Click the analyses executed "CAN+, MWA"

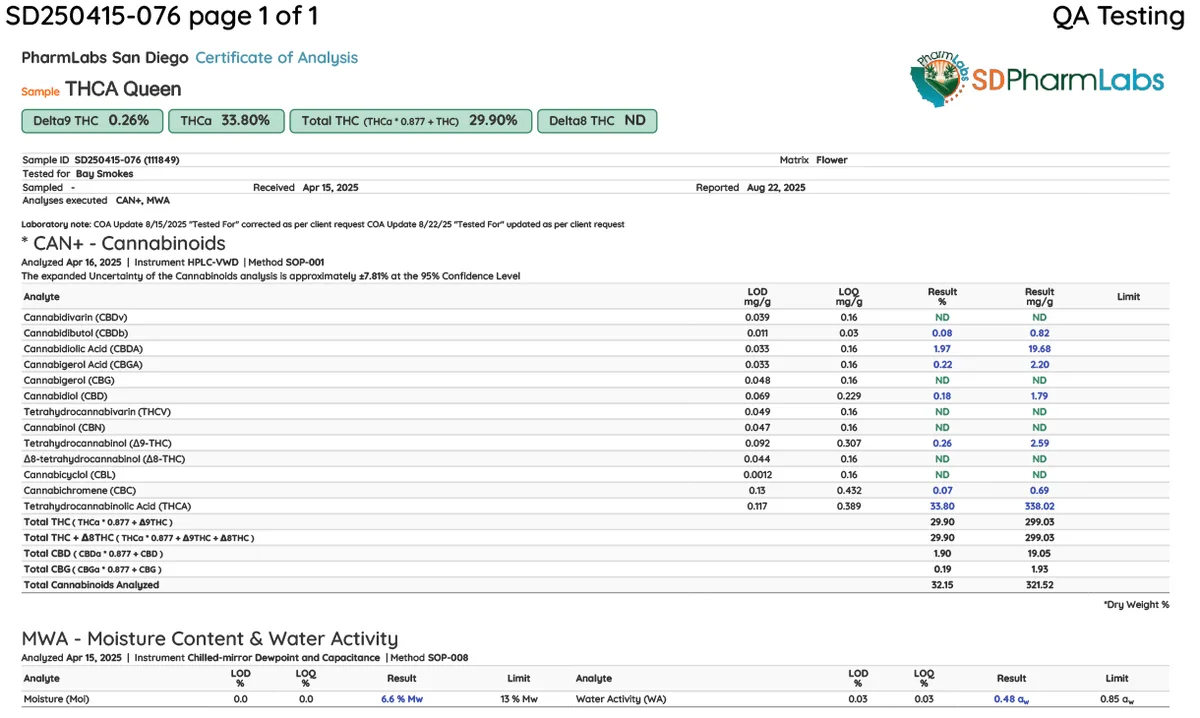pos(143,200)
